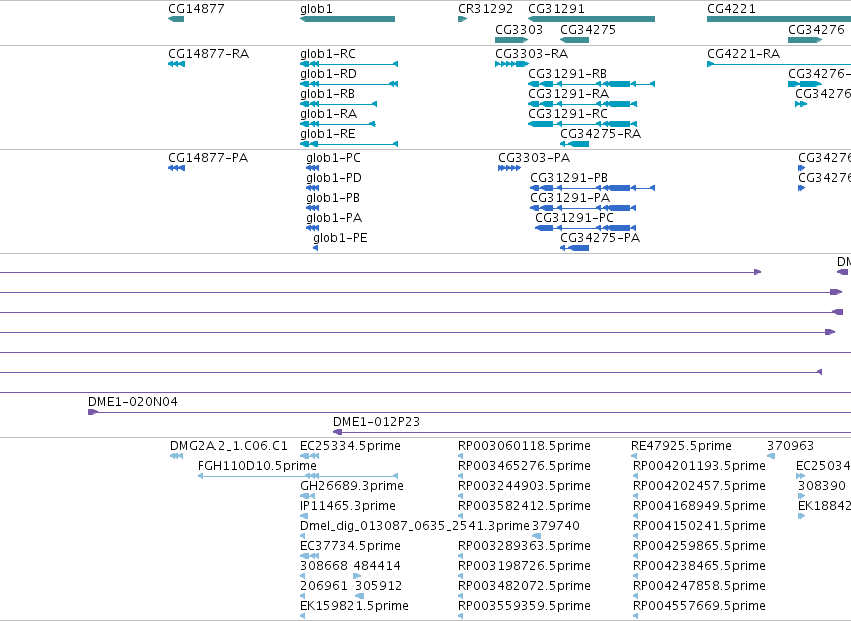Click the CG34275 gene label

(588, 29)
